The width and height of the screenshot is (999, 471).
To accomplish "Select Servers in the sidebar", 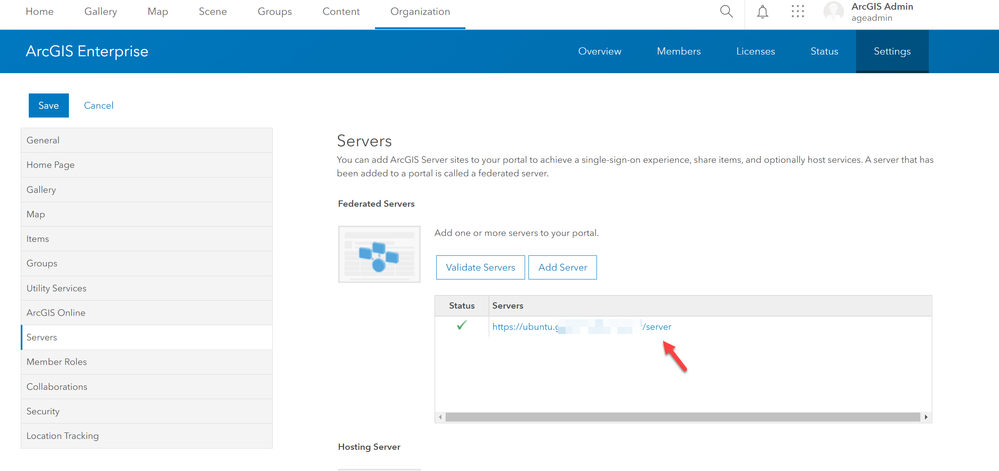I will [147, 337].
